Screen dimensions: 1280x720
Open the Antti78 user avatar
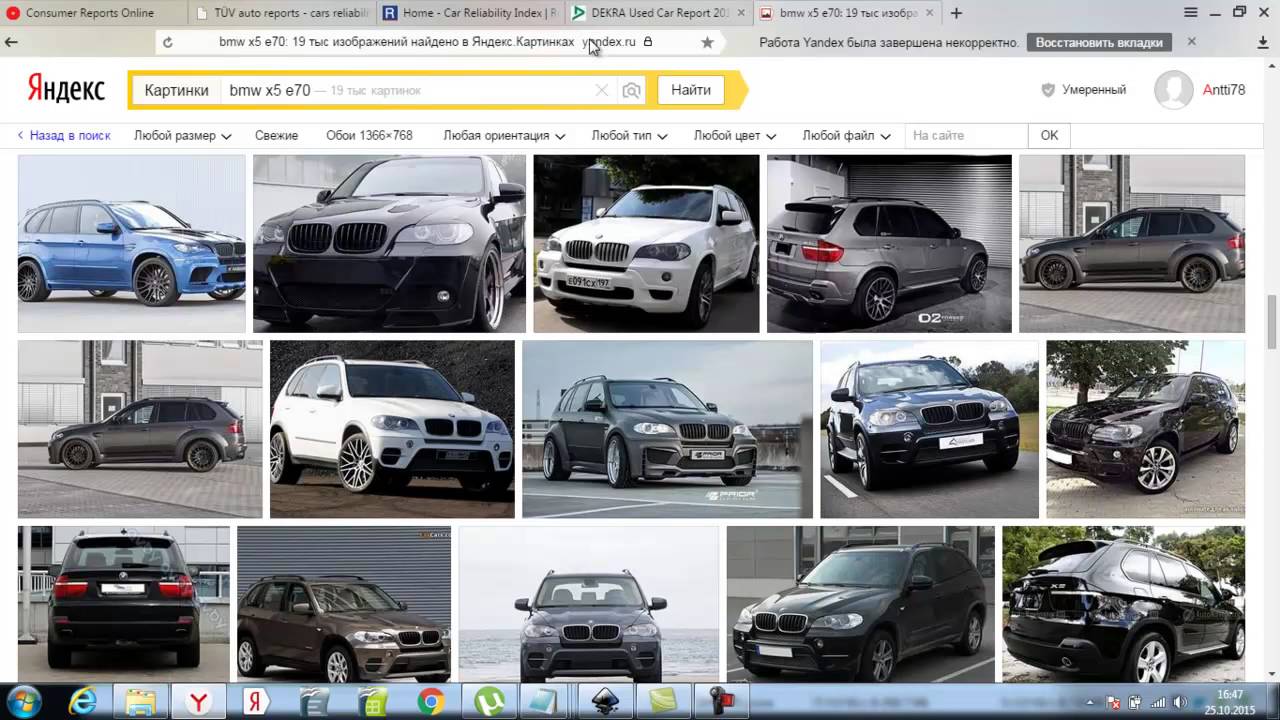[x=1174, y=90]
